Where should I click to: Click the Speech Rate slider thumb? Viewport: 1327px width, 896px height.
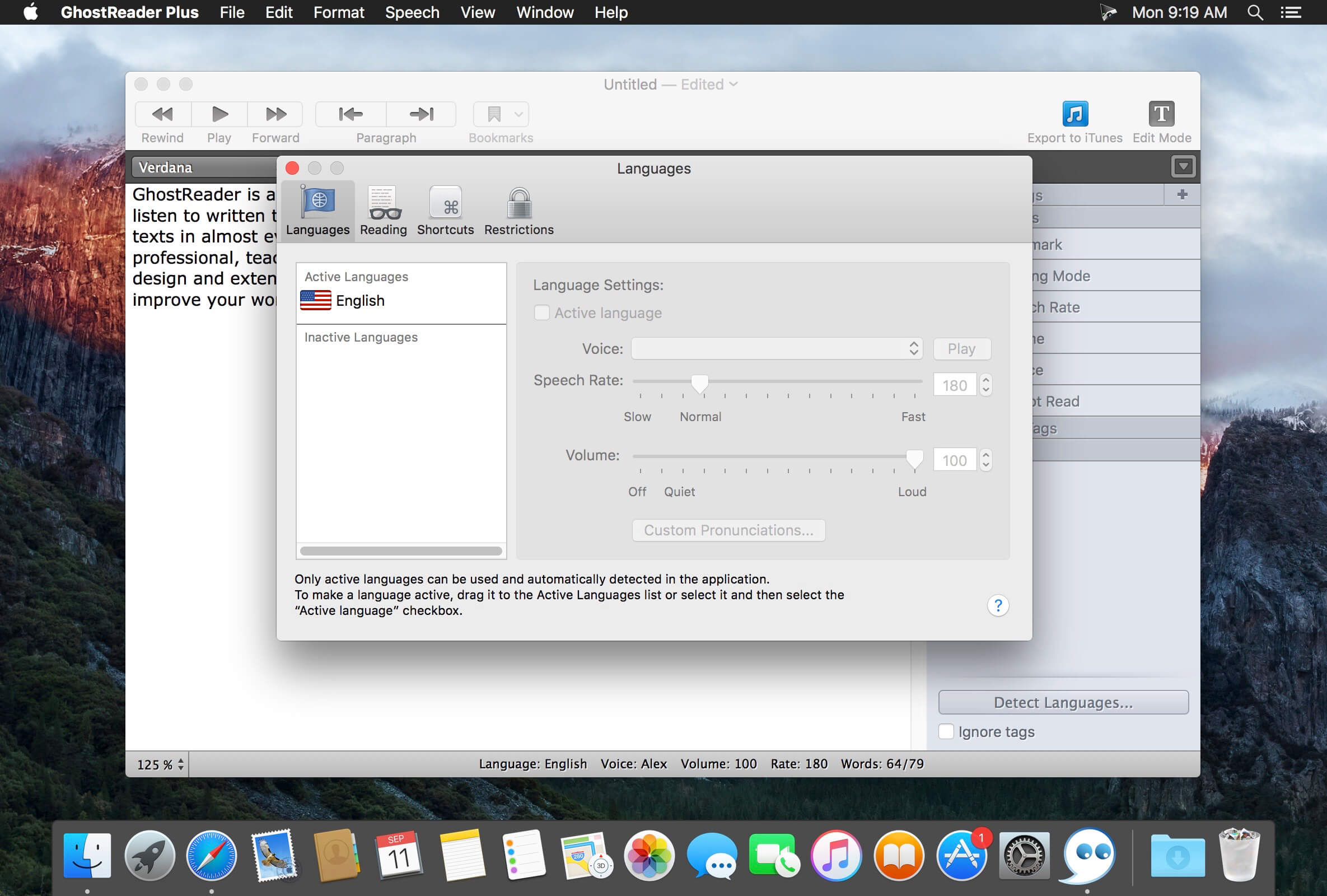(x=699, y=383)
